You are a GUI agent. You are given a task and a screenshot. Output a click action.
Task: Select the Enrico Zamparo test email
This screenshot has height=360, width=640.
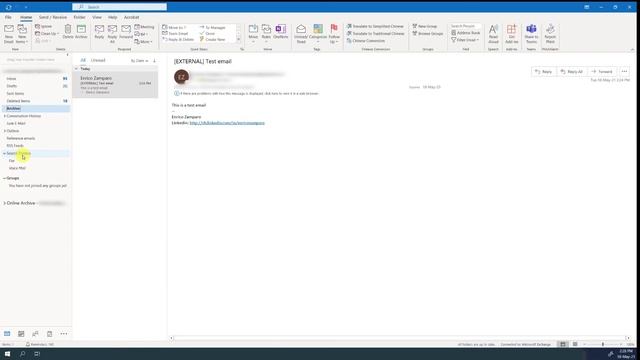pyautogui.click(x=116, y=85)
